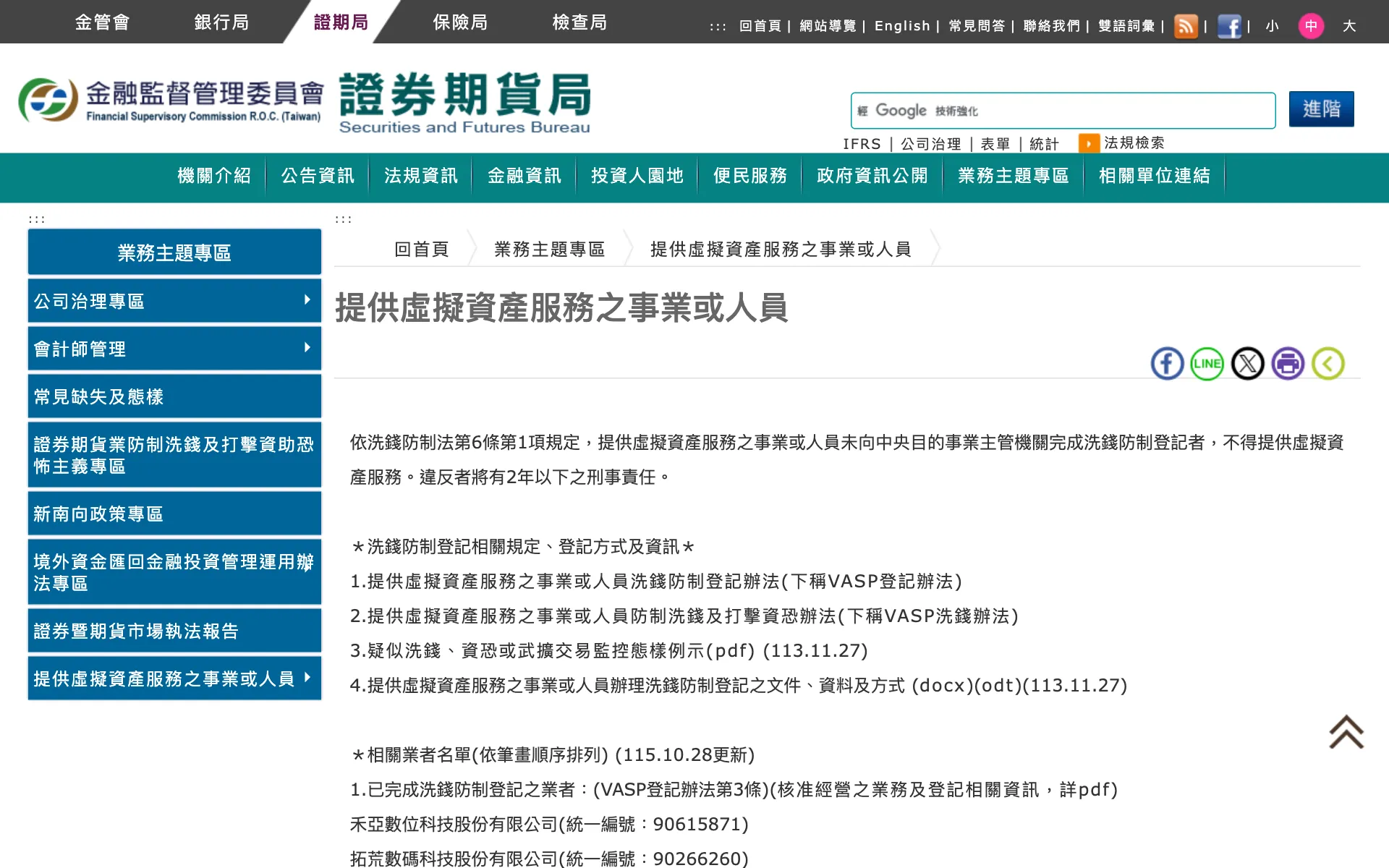Open 常見缺失及態樣 sidebar item

pyautogui.click(x=174, y=396)
